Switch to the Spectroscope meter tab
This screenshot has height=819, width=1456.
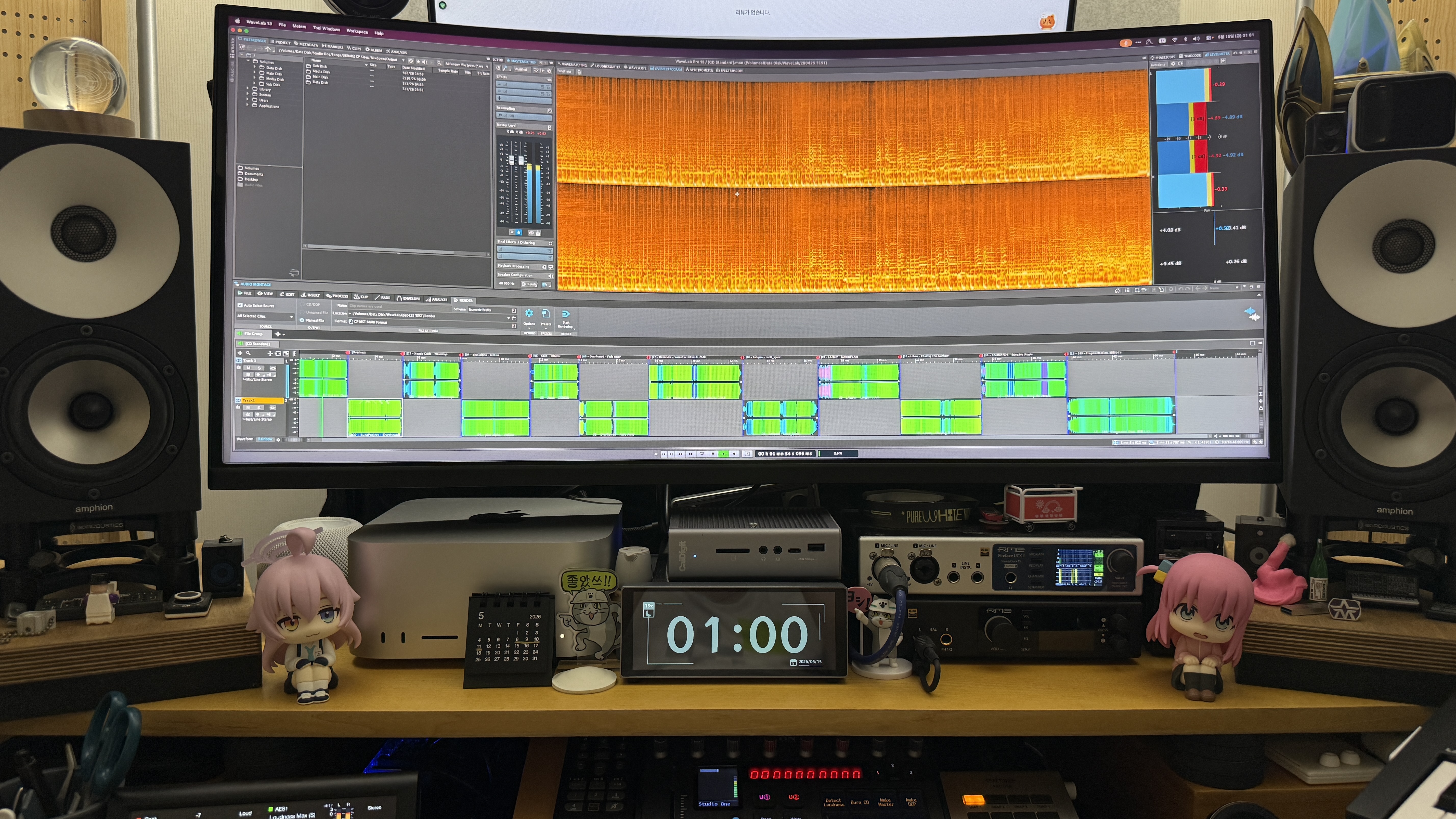click(730, 71)
